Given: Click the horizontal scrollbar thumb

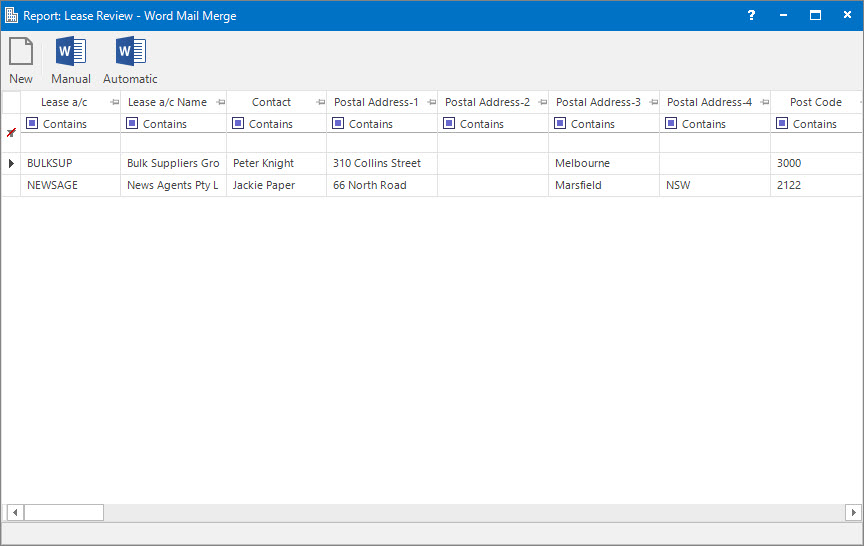Looking at the screenshot, I should click(63, 512).
